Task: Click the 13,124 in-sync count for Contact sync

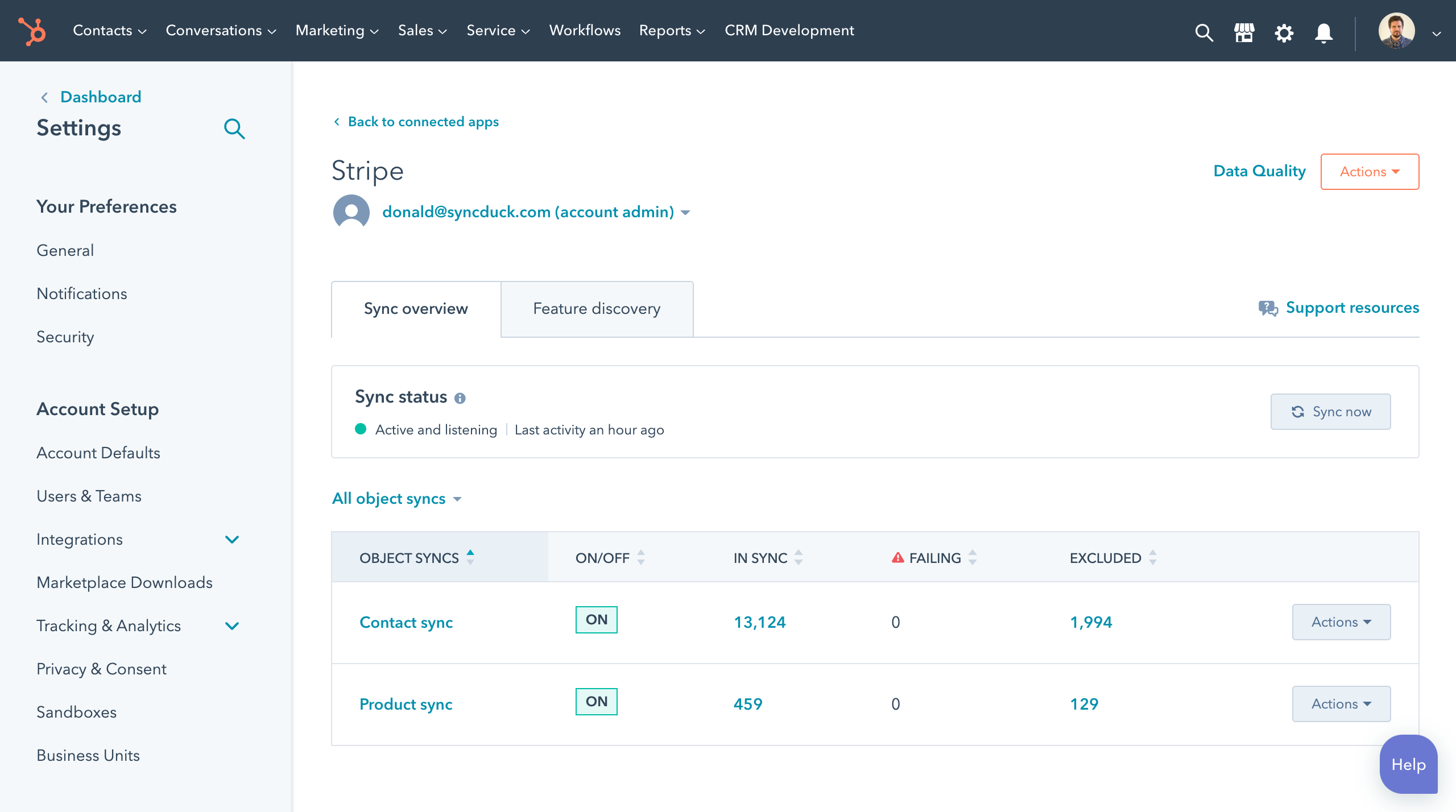Action: point(759,622)
